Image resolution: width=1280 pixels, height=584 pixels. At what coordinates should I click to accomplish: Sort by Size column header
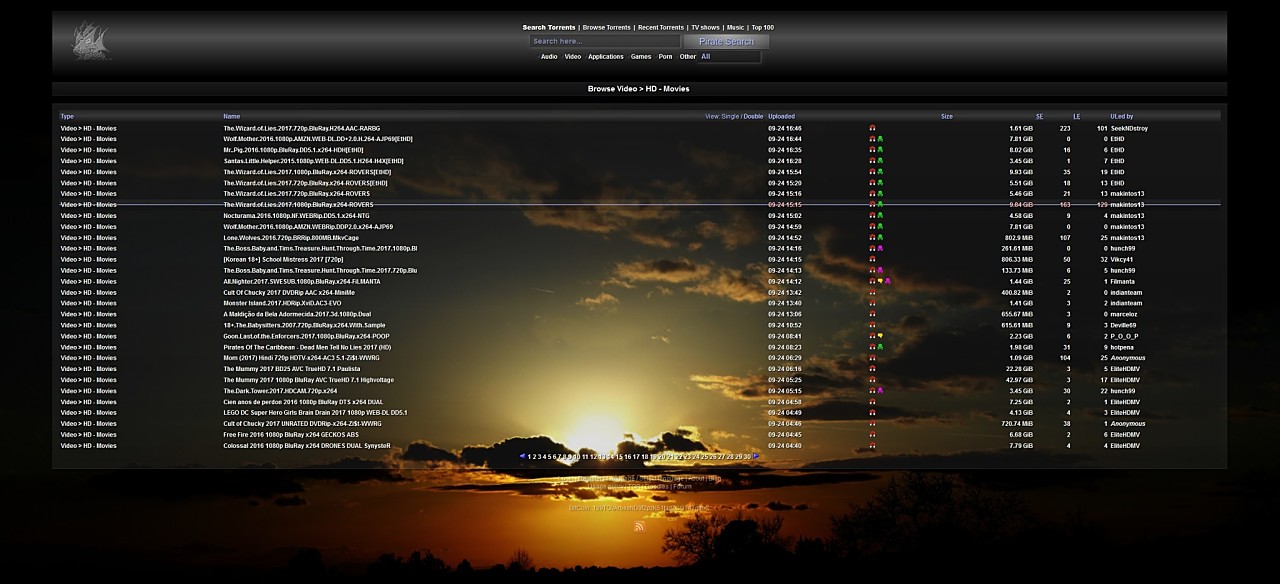[946, 117]
